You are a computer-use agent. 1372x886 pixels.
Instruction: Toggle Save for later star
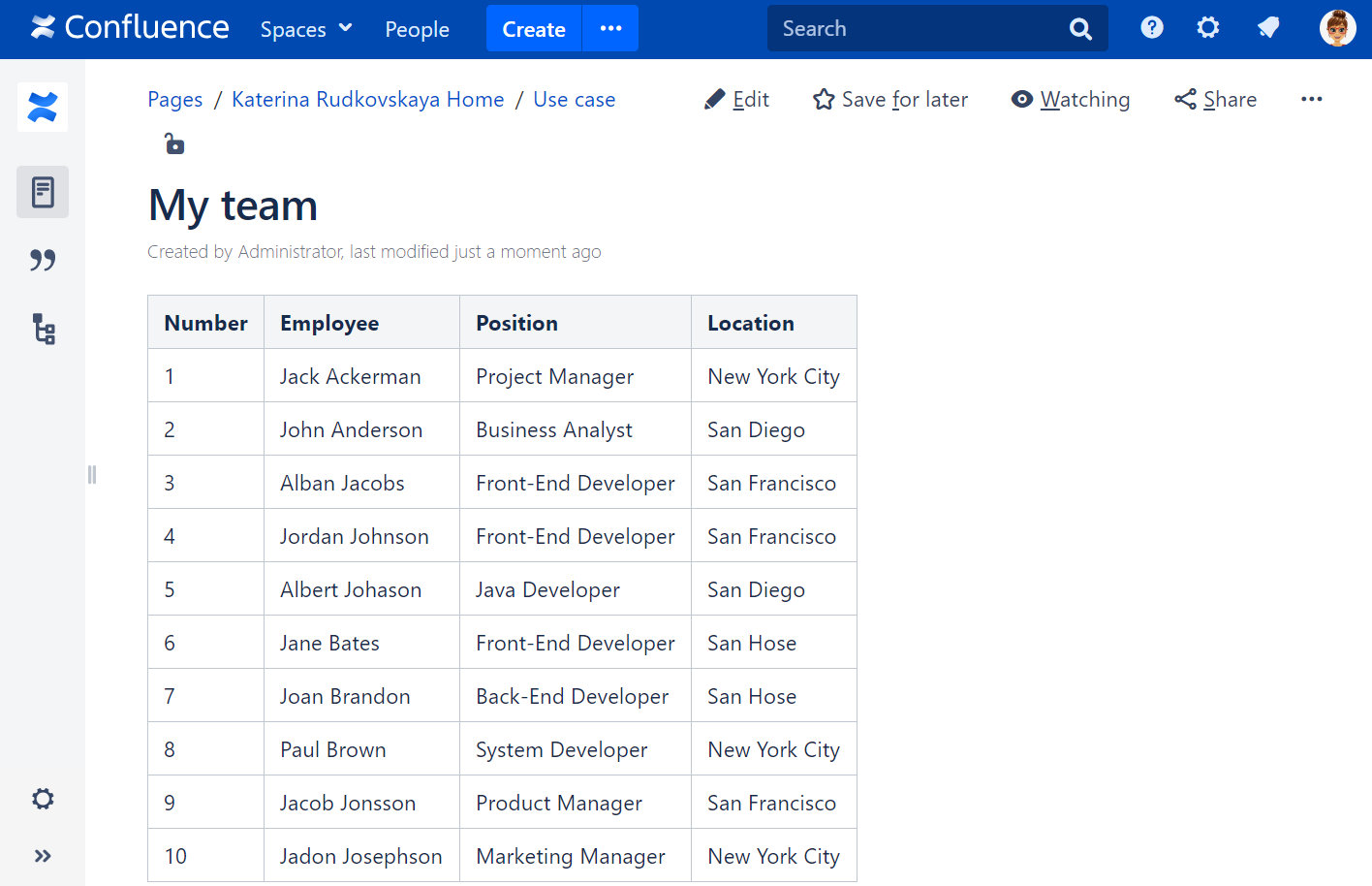pyautogui.click(x=890, y=100)
